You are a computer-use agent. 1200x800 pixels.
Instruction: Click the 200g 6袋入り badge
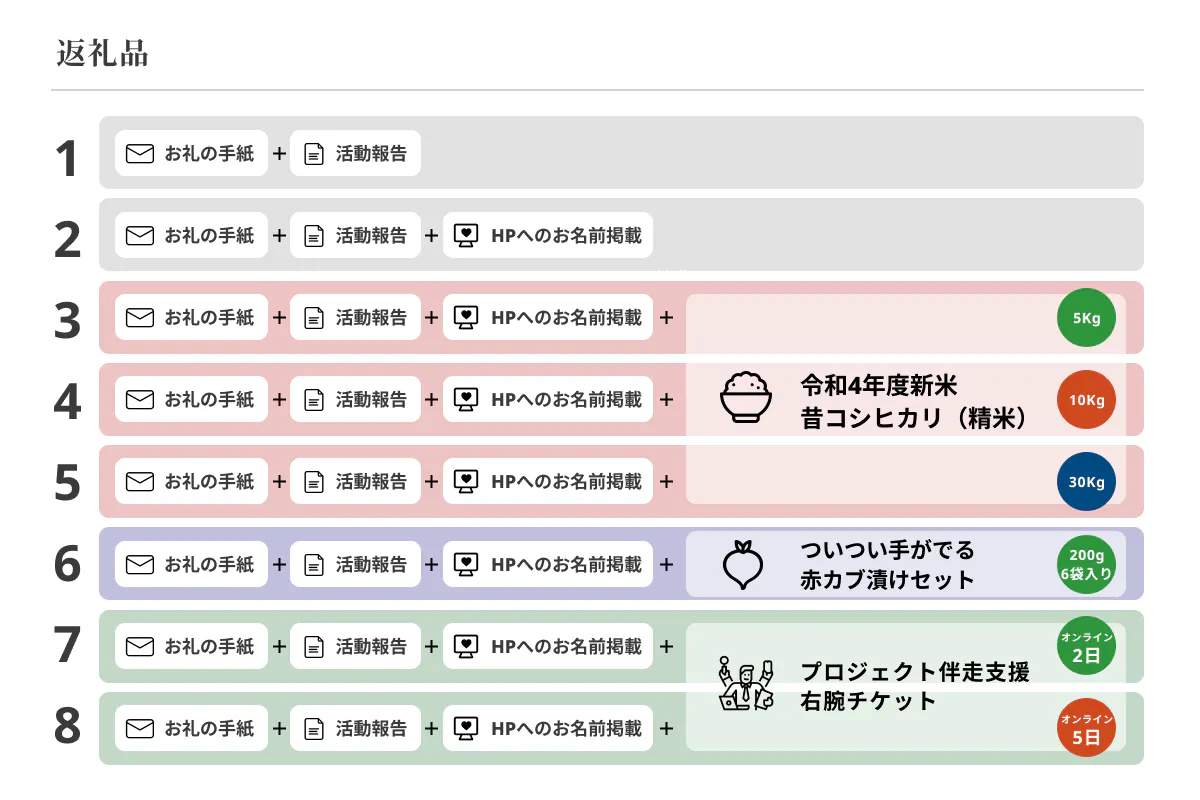[1086, 564]
